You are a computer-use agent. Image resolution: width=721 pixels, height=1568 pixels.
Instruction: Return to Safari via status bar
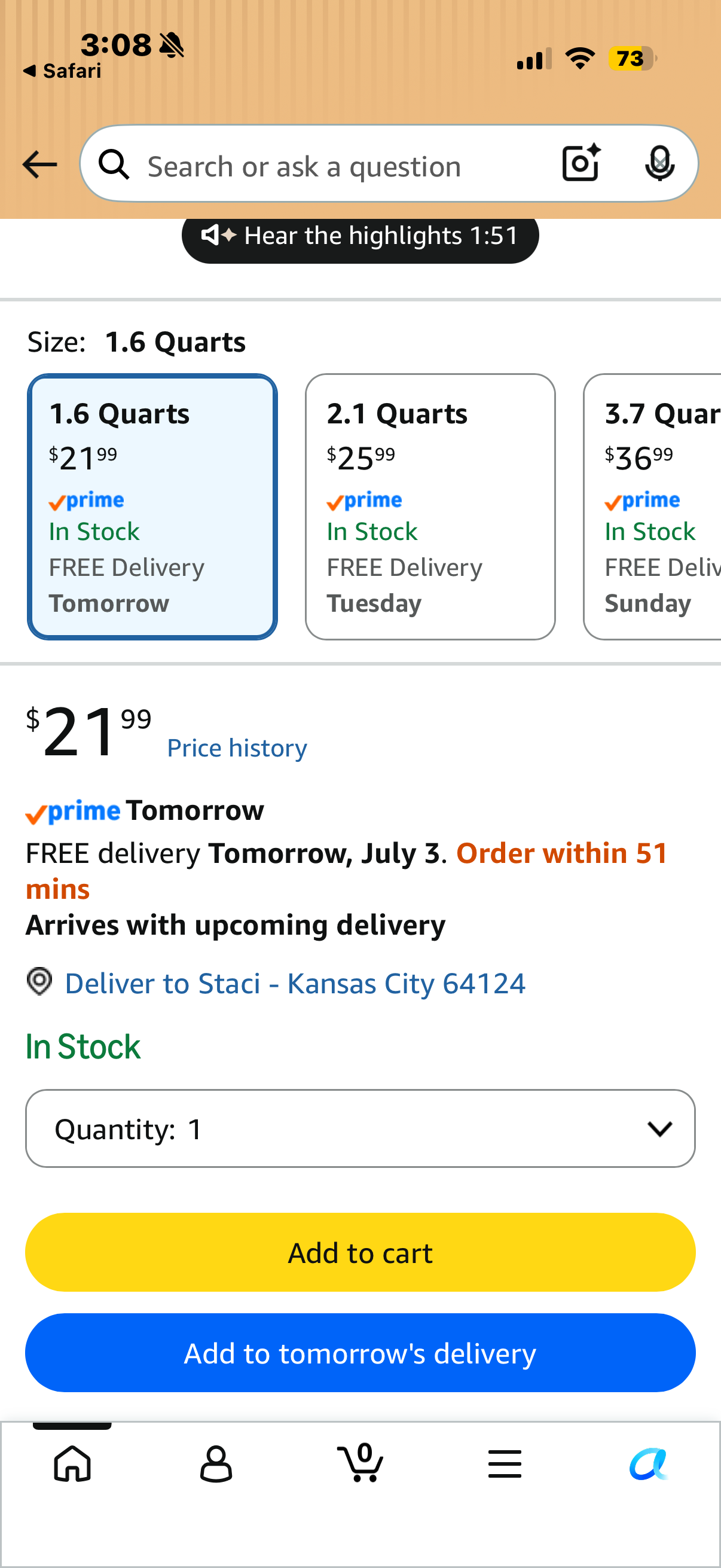click(x=62, y=71)
